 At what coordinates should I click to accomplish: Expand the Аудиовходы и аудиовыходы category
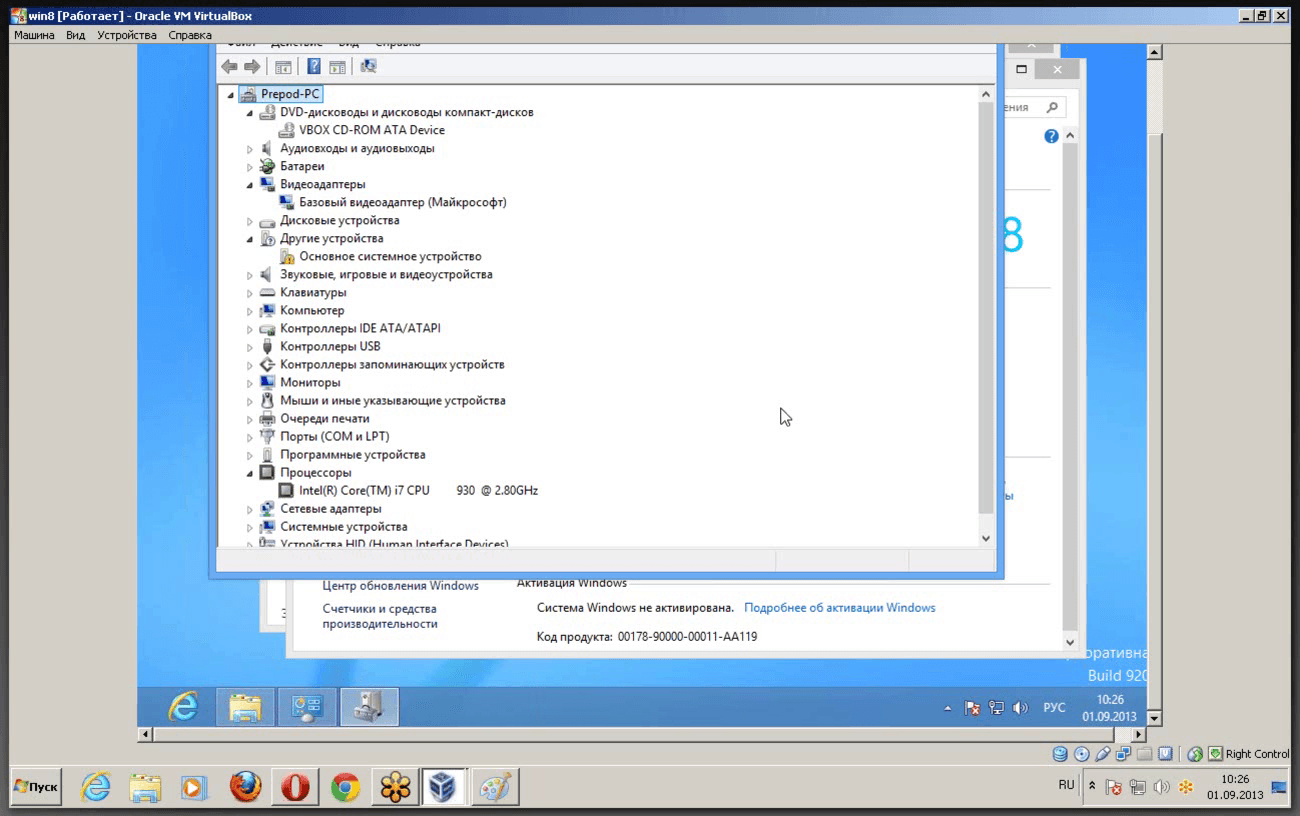[x=250, y=149]
